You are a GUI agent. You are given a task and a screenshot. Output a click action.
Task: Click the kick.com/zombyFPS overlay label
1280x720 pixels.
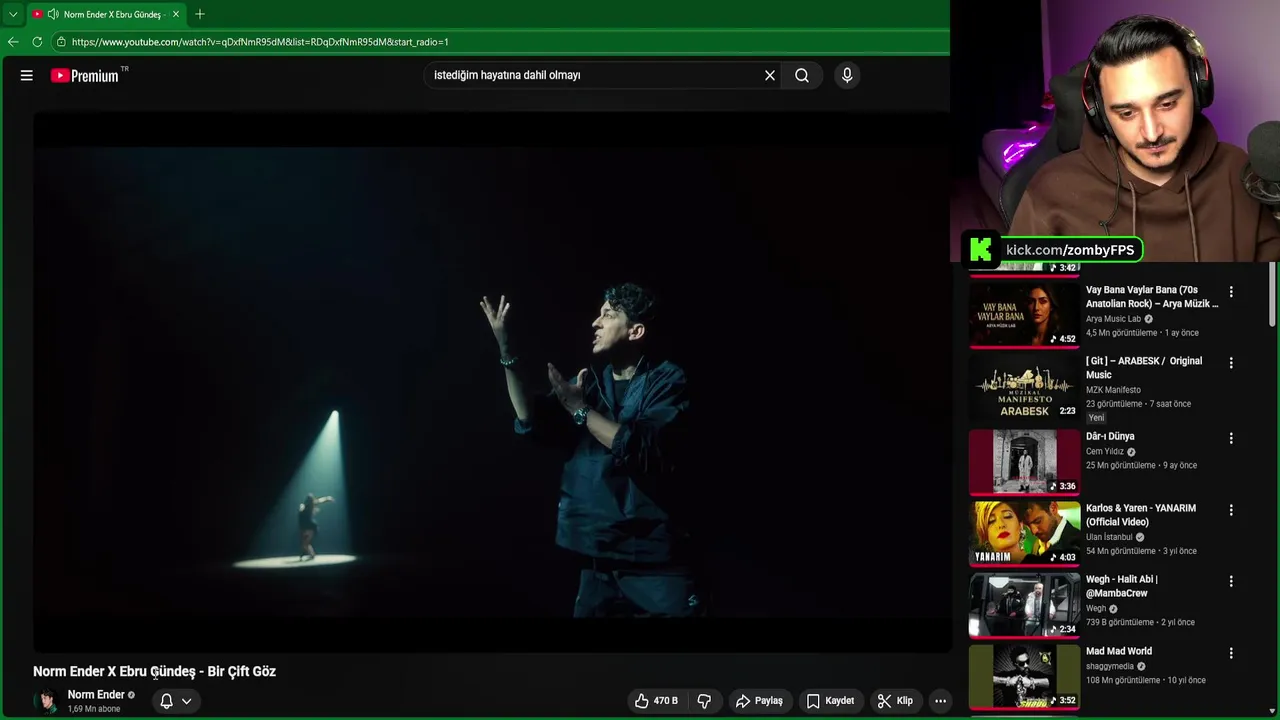click(1070, 250)
